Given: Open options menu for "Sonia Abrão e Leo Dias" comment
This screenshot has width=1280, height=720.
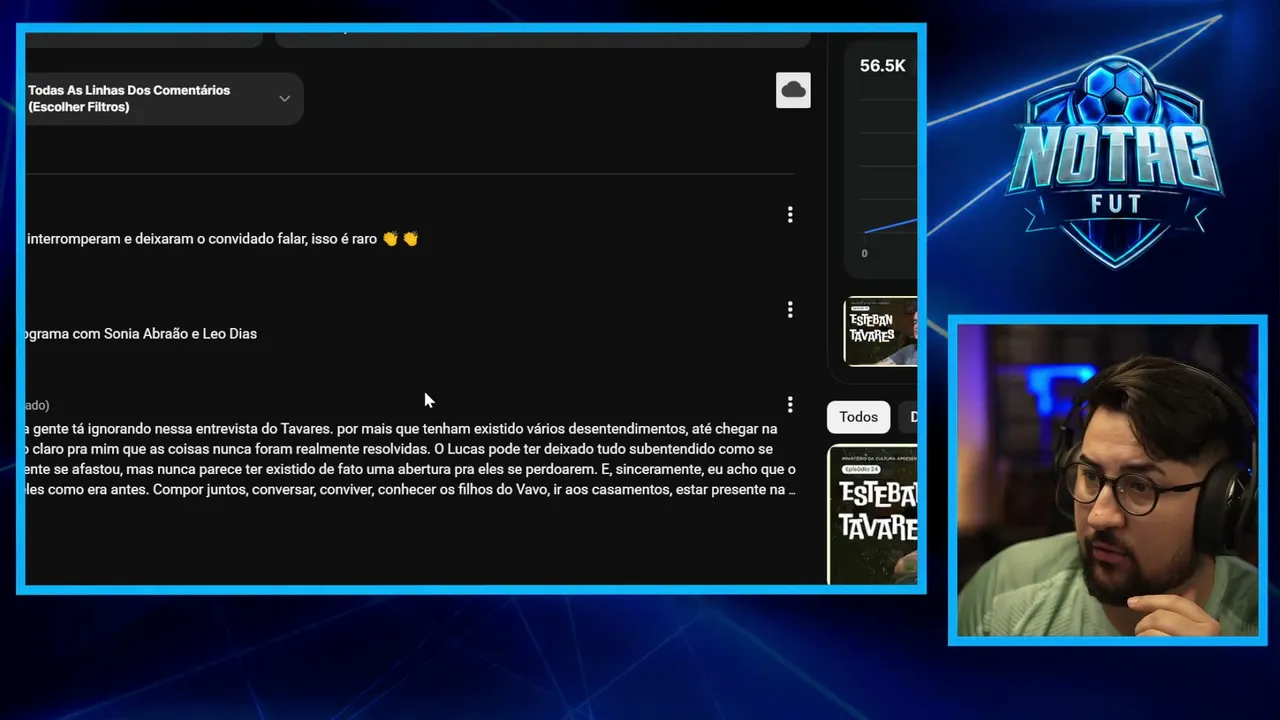Looking at the screenshot, I should [790, 310].
